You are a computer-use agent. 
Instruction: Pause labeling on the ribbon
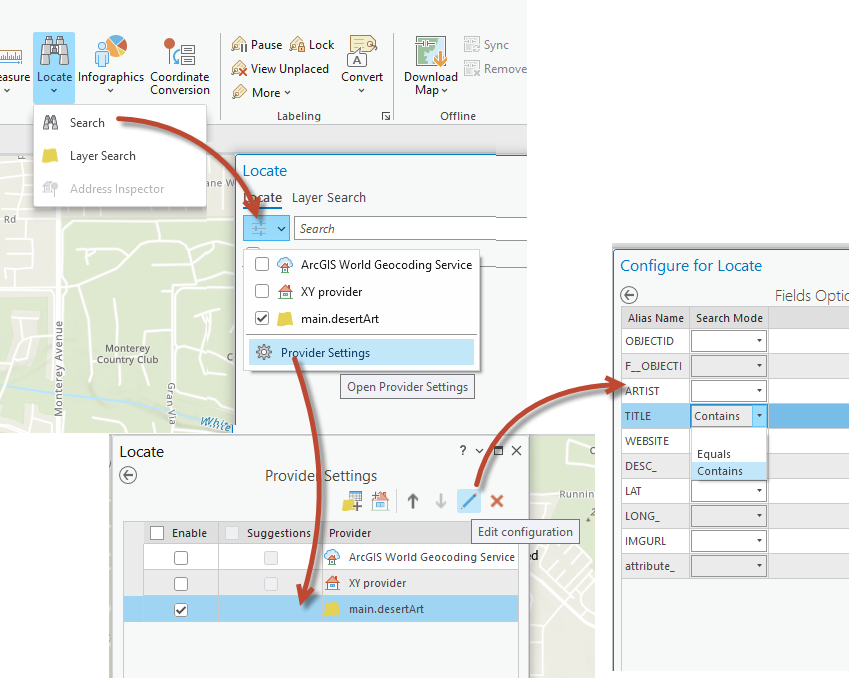click(x=257, y=45)
